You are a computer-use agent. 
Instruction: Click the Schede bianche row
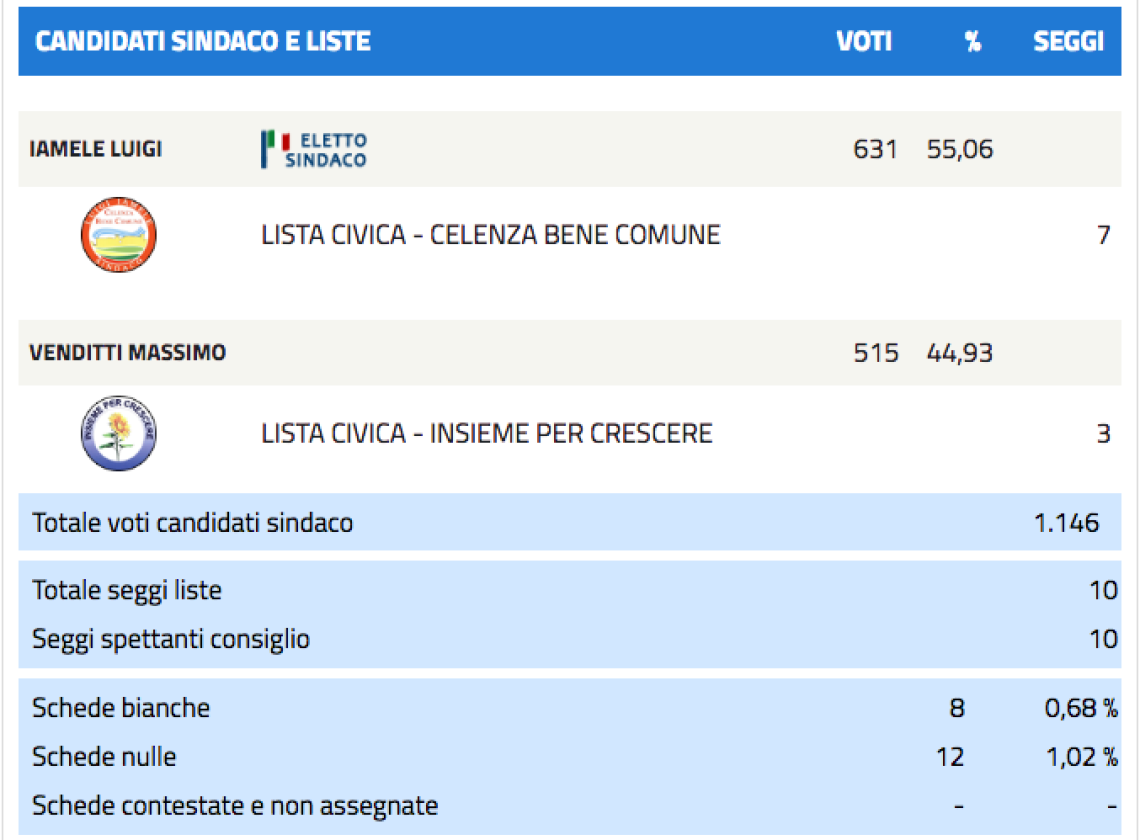pos(570,707)
